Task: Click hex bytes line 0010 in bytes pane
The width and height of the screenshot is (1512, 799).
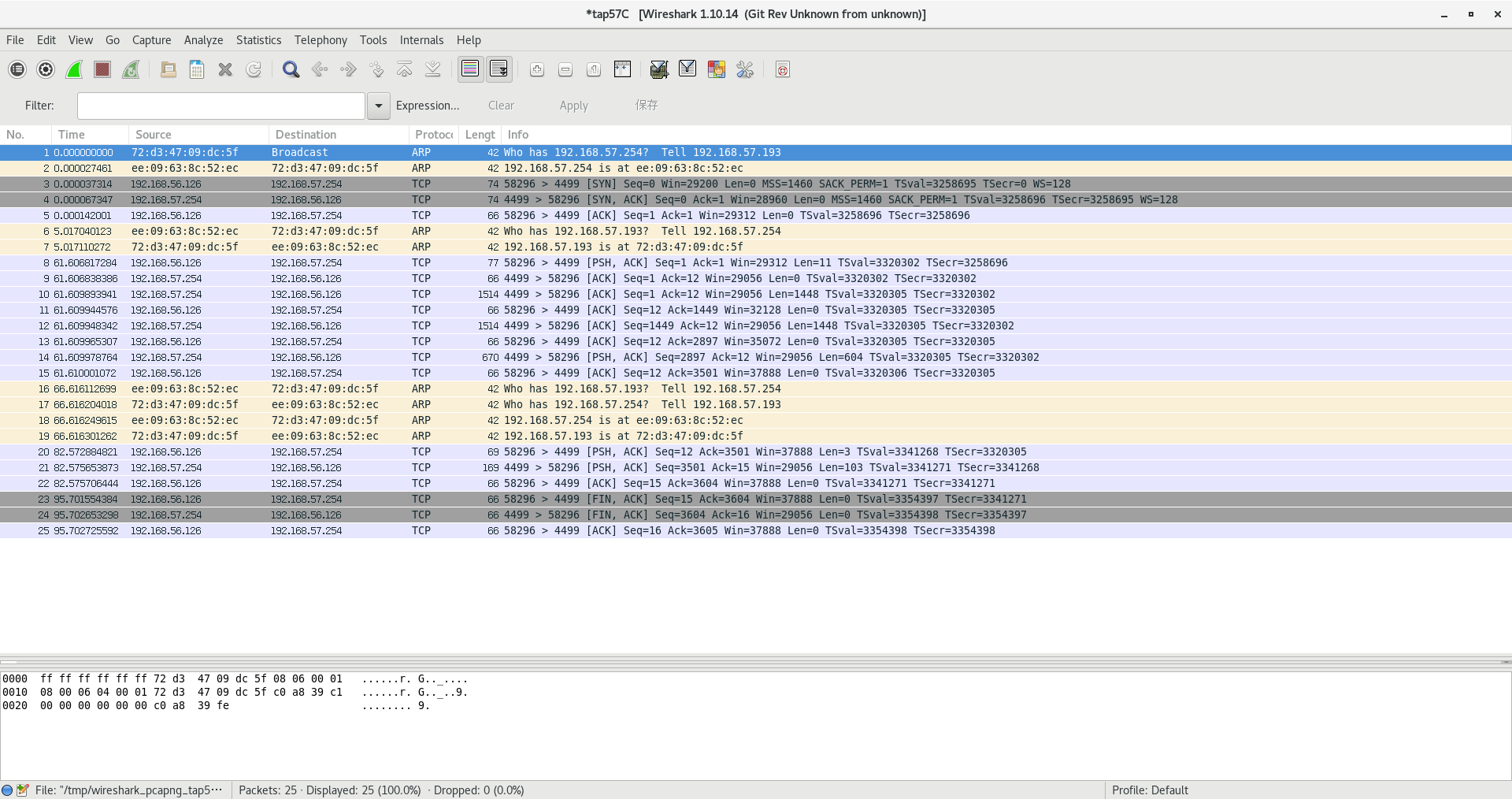Action: click(x=191, y=692)
